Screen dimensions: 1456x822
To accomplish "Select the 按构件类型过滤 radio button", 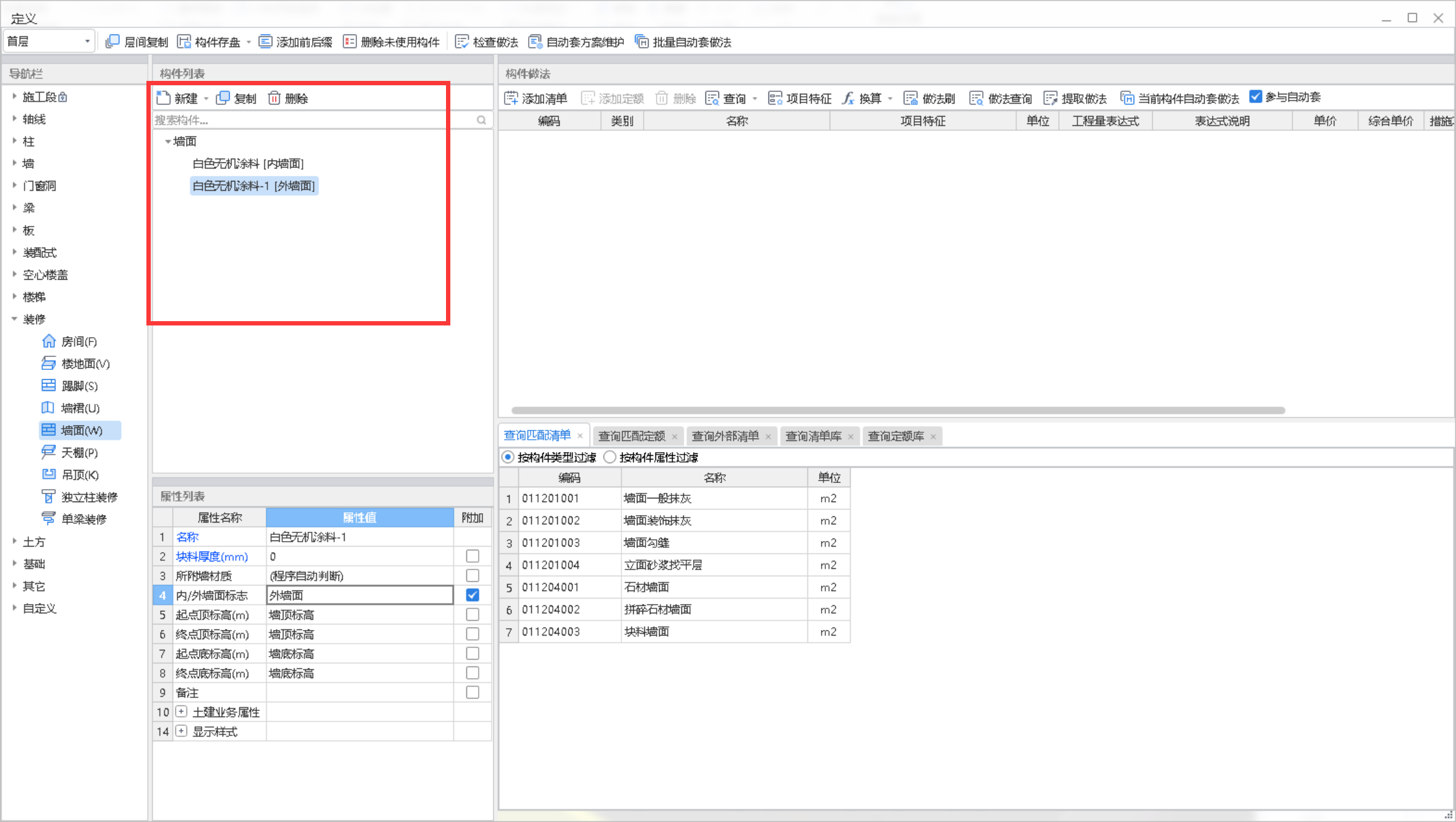I will coord(508,457).
